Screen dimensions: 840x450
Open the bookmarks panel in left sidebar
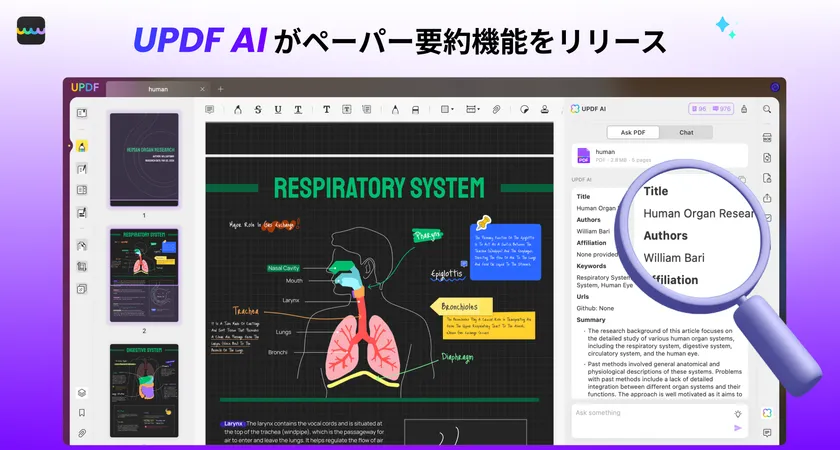(x=82, y=413)
